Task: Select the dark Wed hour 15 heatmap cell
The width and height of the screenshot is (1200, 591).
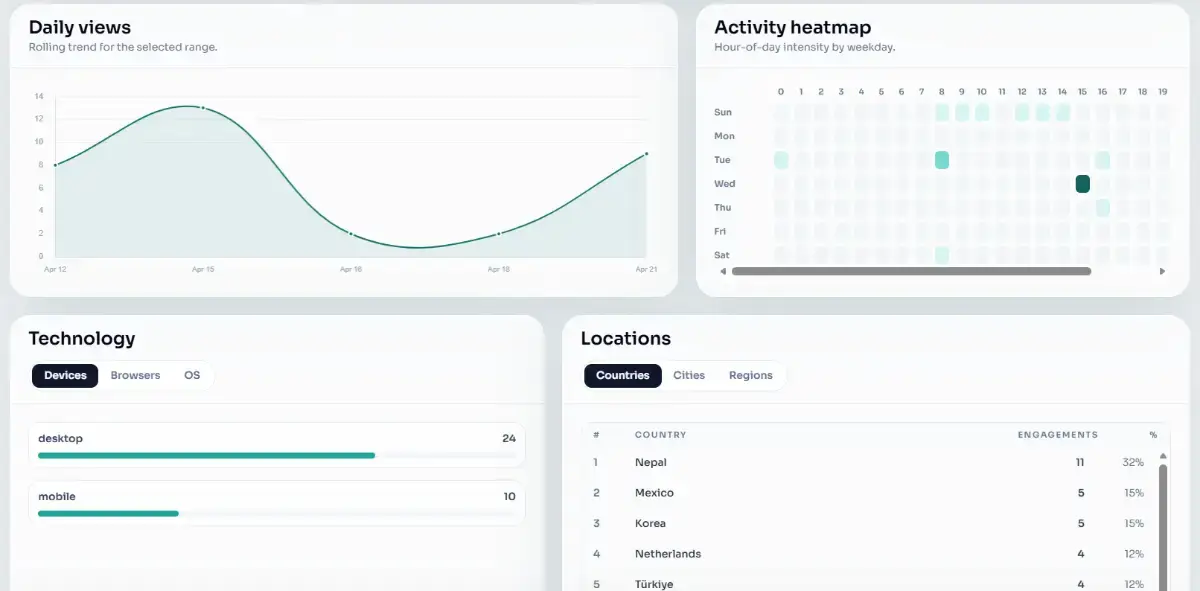Action: [1082, 184]
